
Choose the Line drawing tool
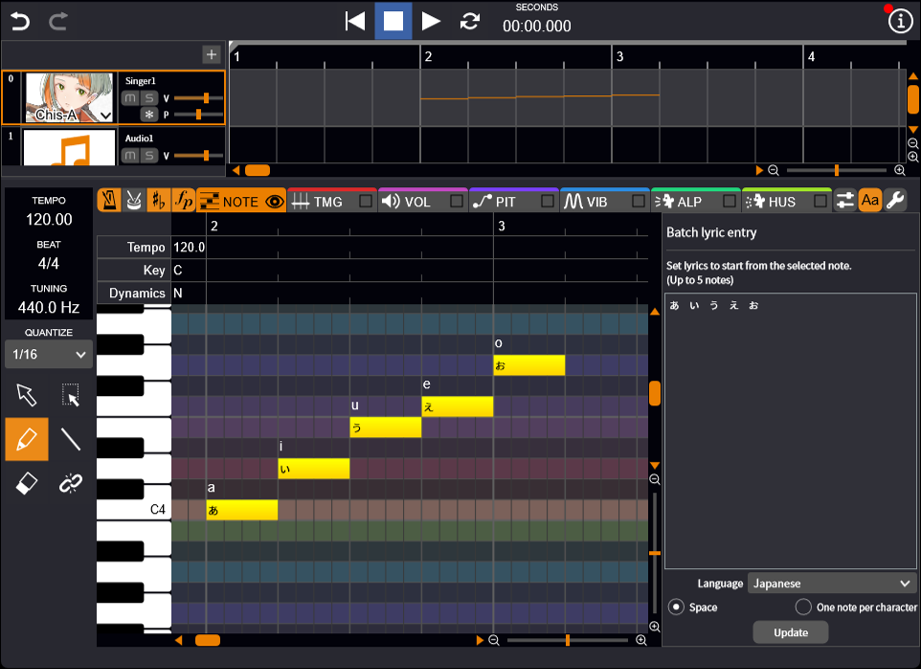[x=70, y=439]
